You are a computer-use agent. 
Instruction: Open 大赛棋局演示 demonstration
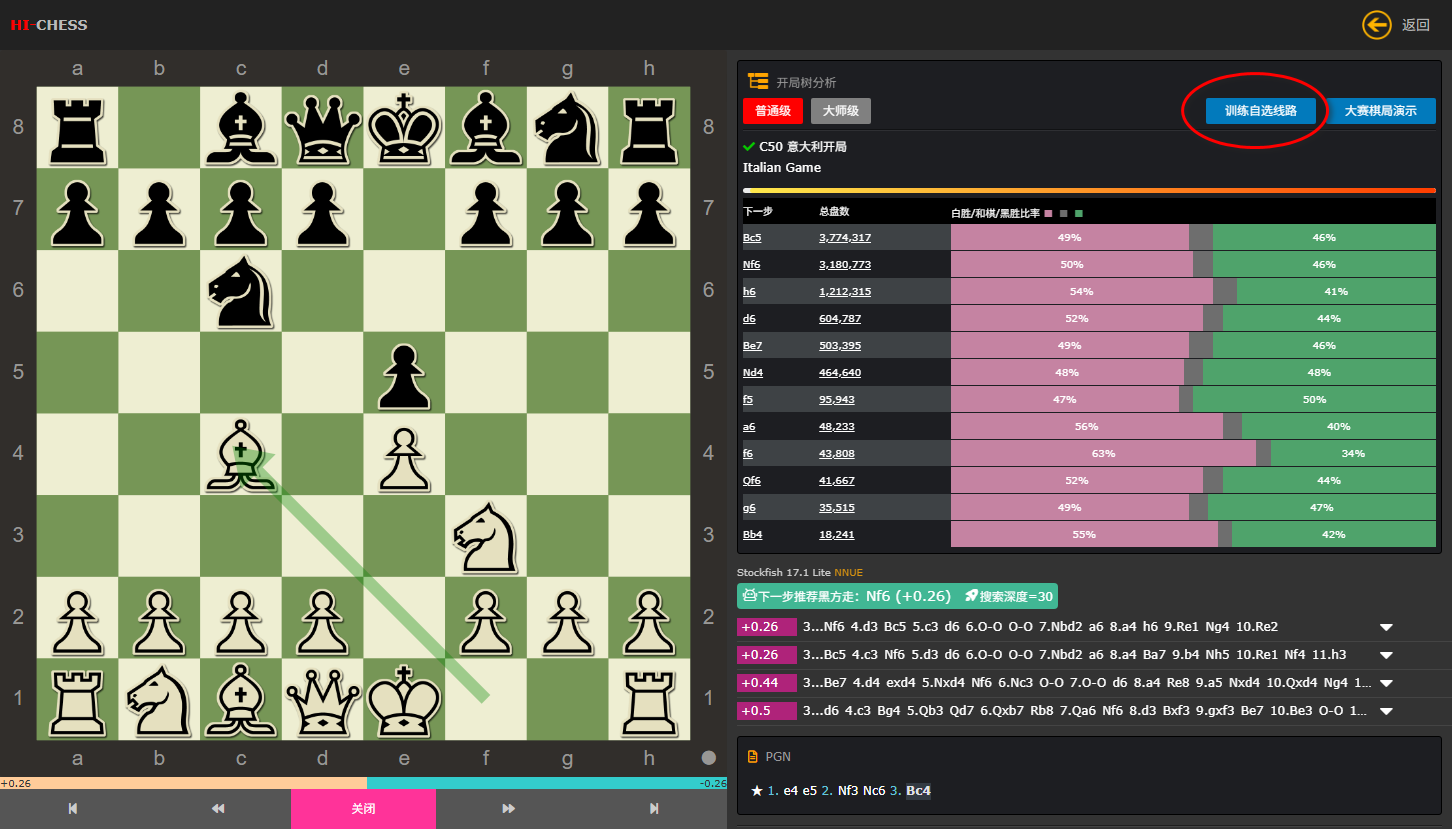coord(1380,111)
